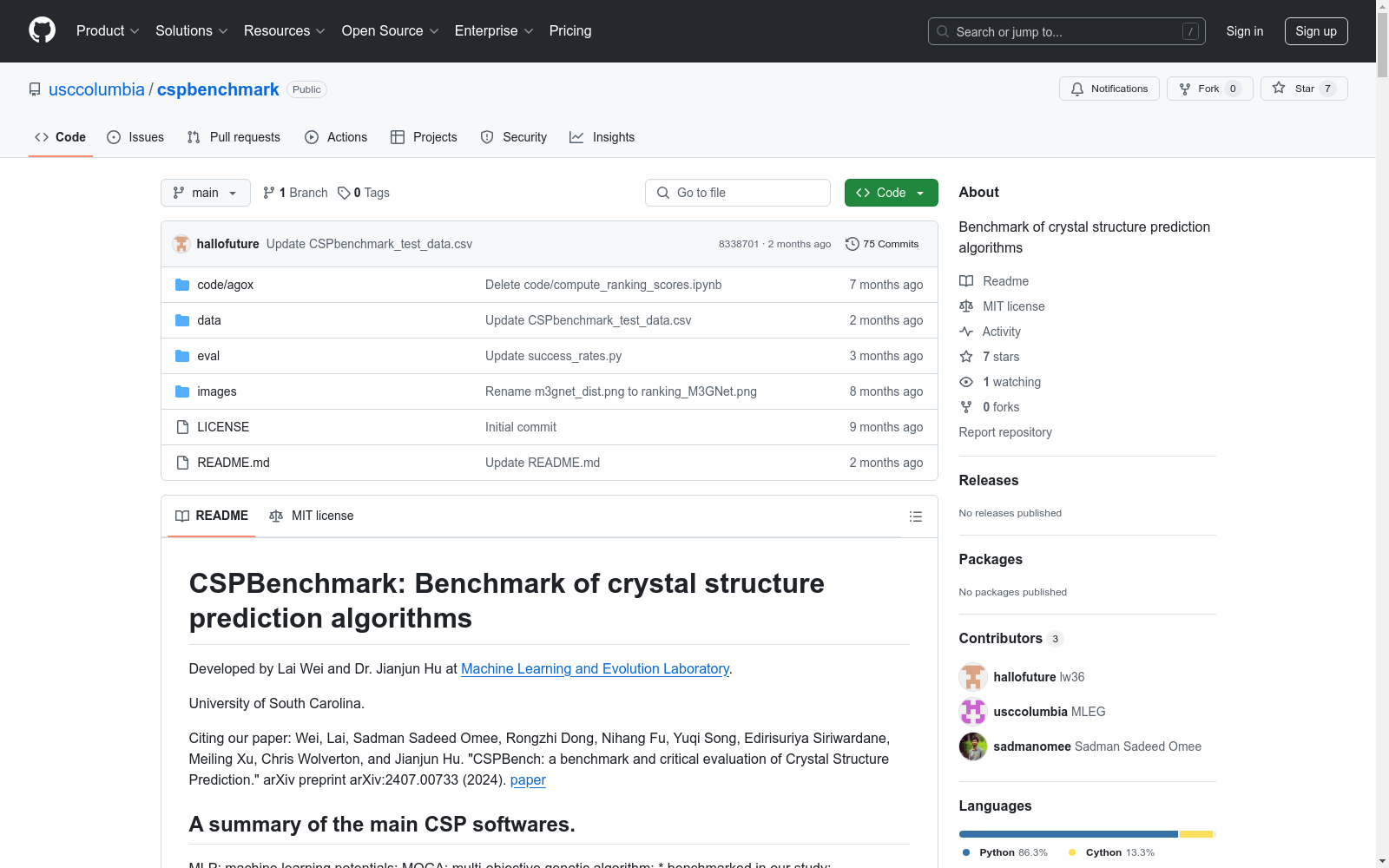Screen dimensions: 1389x868
Task: Open the code/agox folder
Action: (x=225, y=285)
